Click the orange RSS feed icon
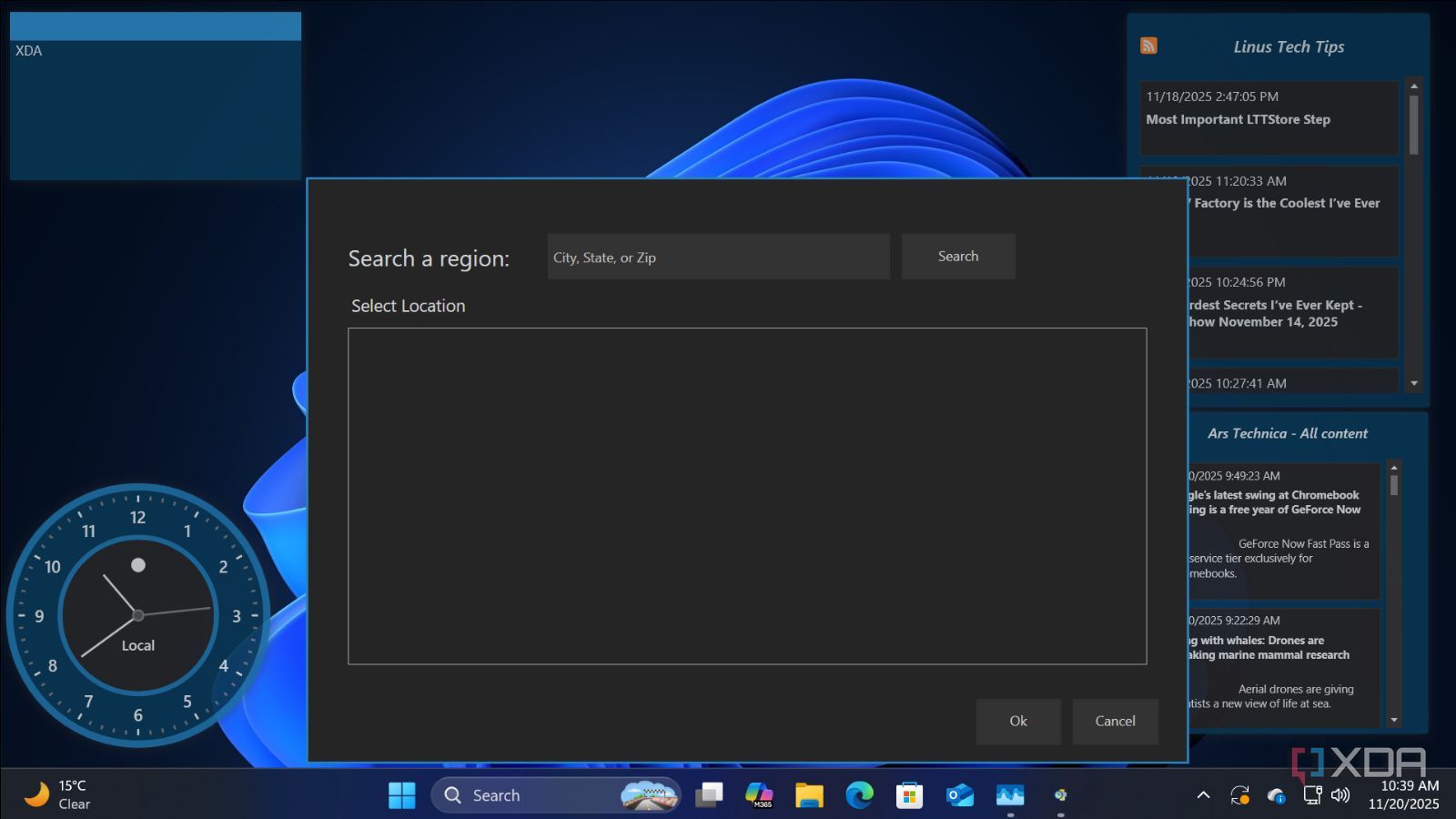 (1148, 45)
